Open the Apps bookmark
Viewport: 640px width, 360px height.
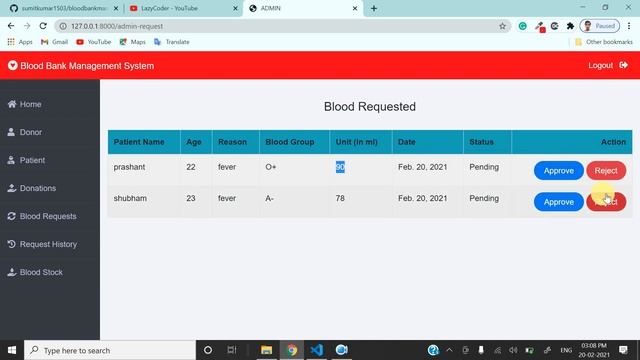click(20, 42)
